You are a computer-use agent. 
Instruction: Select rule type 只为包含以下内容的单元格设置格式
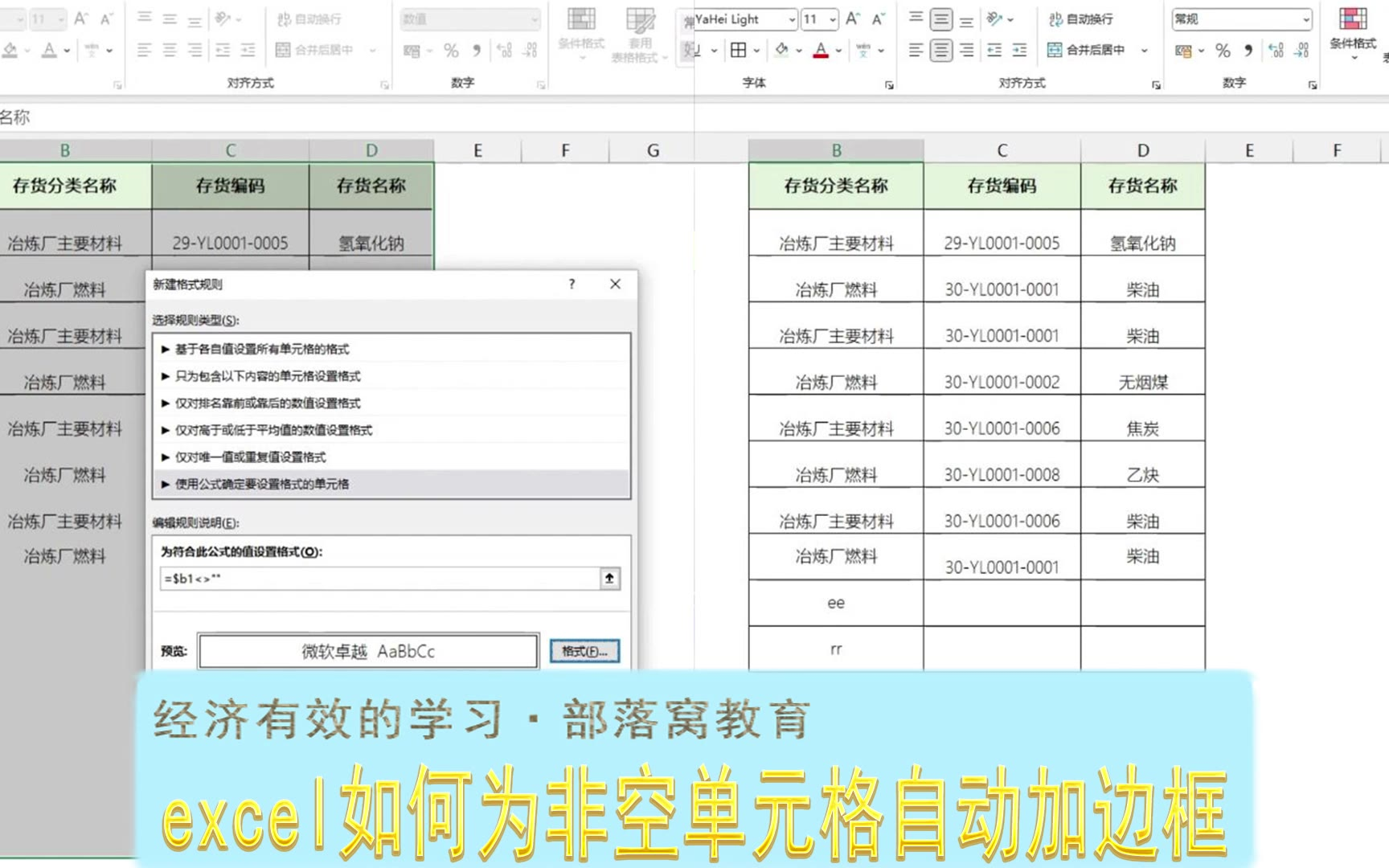pyautogui.click(x=268, y=376)
